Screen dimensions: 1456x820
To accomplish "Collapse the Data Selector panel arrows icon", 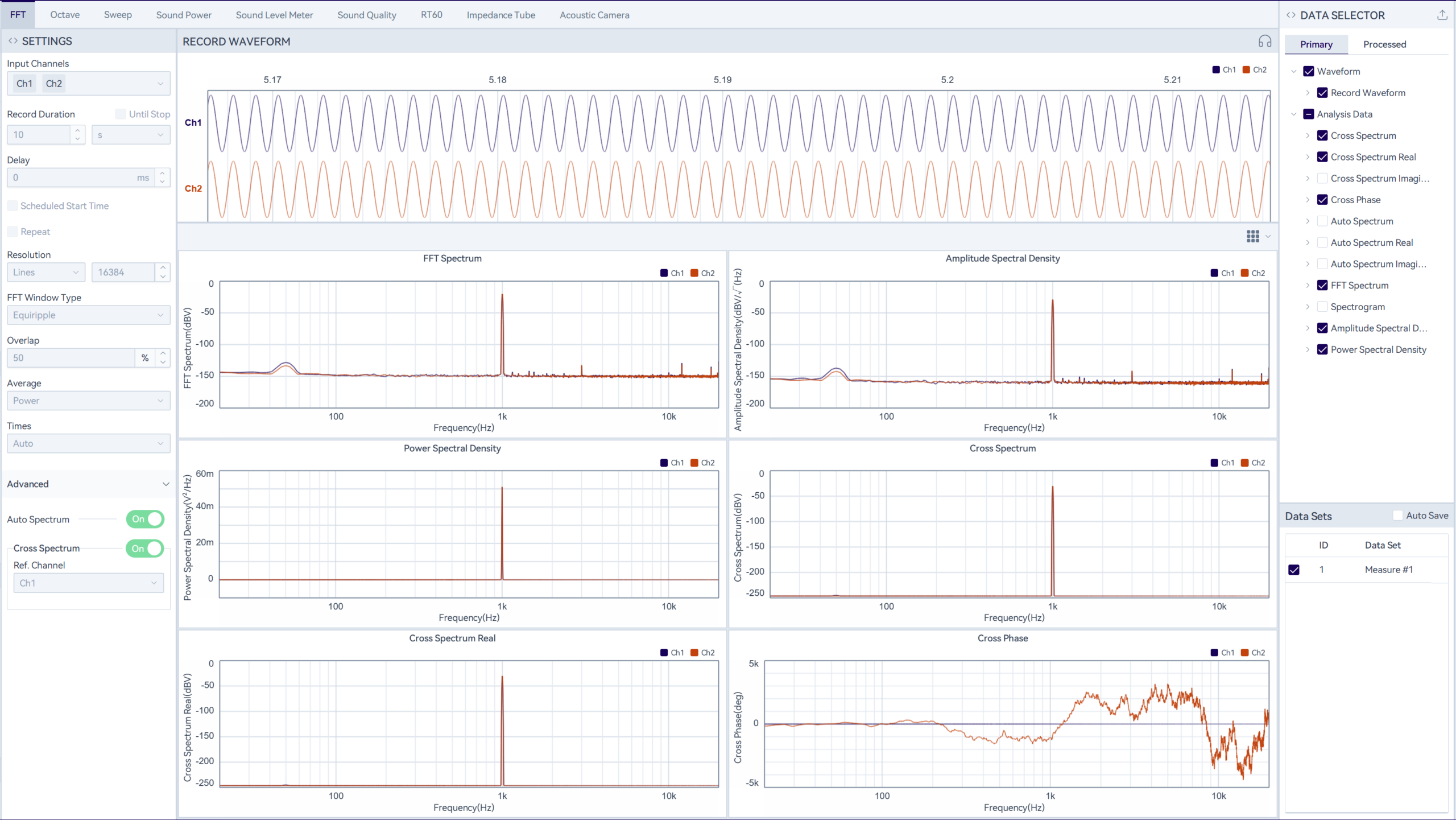I will click(x=1291, y=15).
